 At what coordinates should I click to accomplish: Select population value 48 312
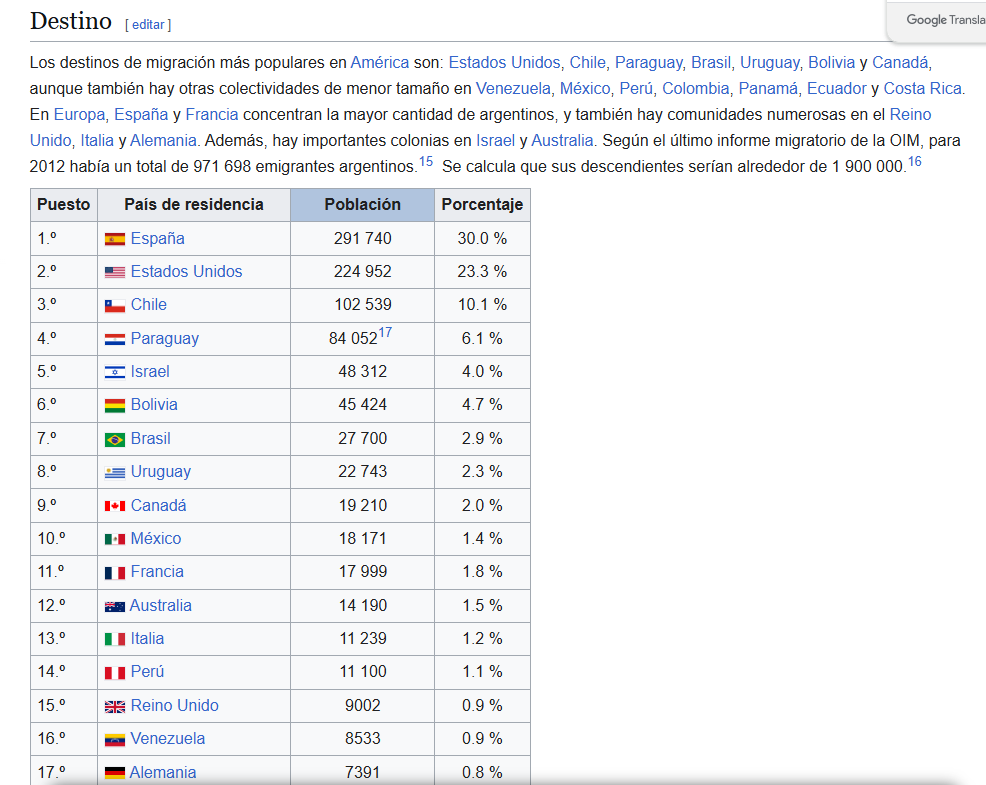pyautogui.click(x=362, y=371)
